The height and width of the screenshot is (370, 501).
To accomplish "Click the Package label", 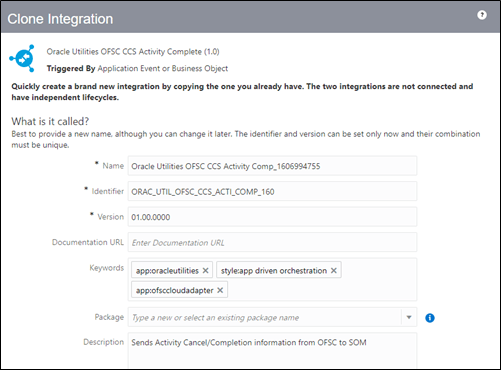I will (109, 317).
